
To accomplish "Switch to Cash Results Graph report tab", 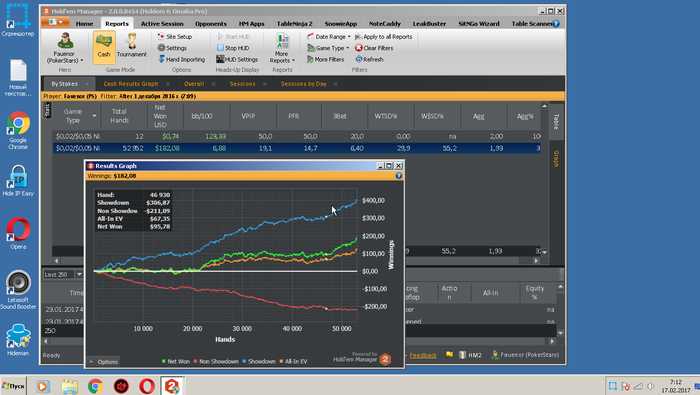I will tap(131, 84).
